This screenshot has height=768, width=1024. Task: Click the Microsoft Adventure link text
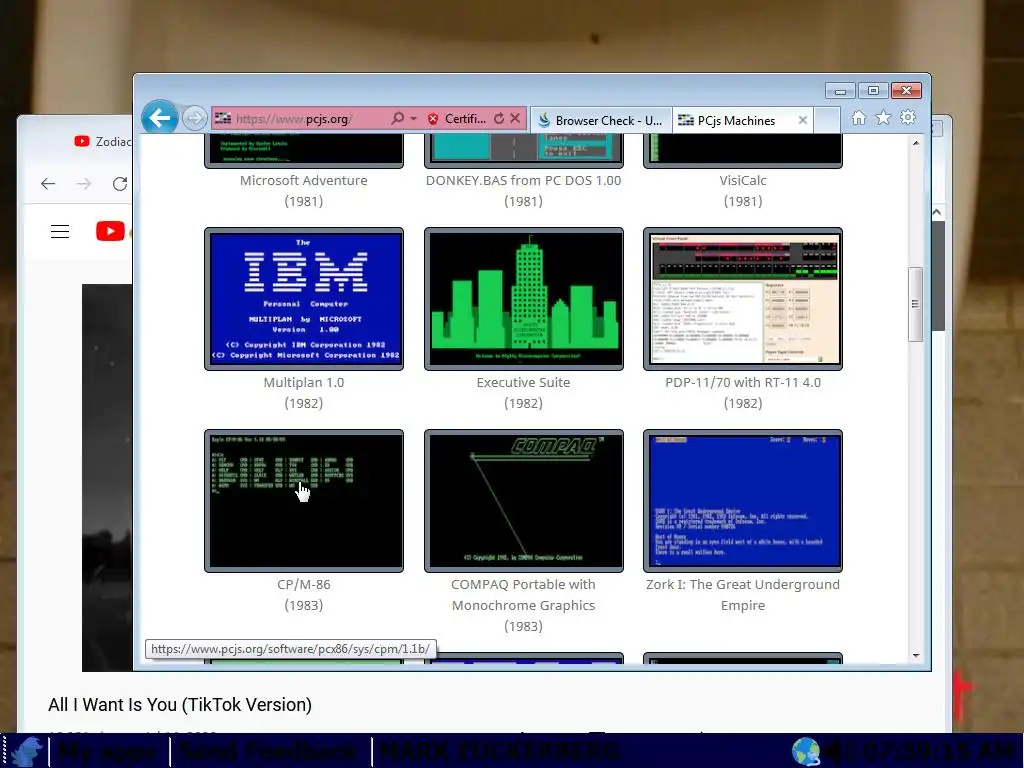tap(304, 180)
